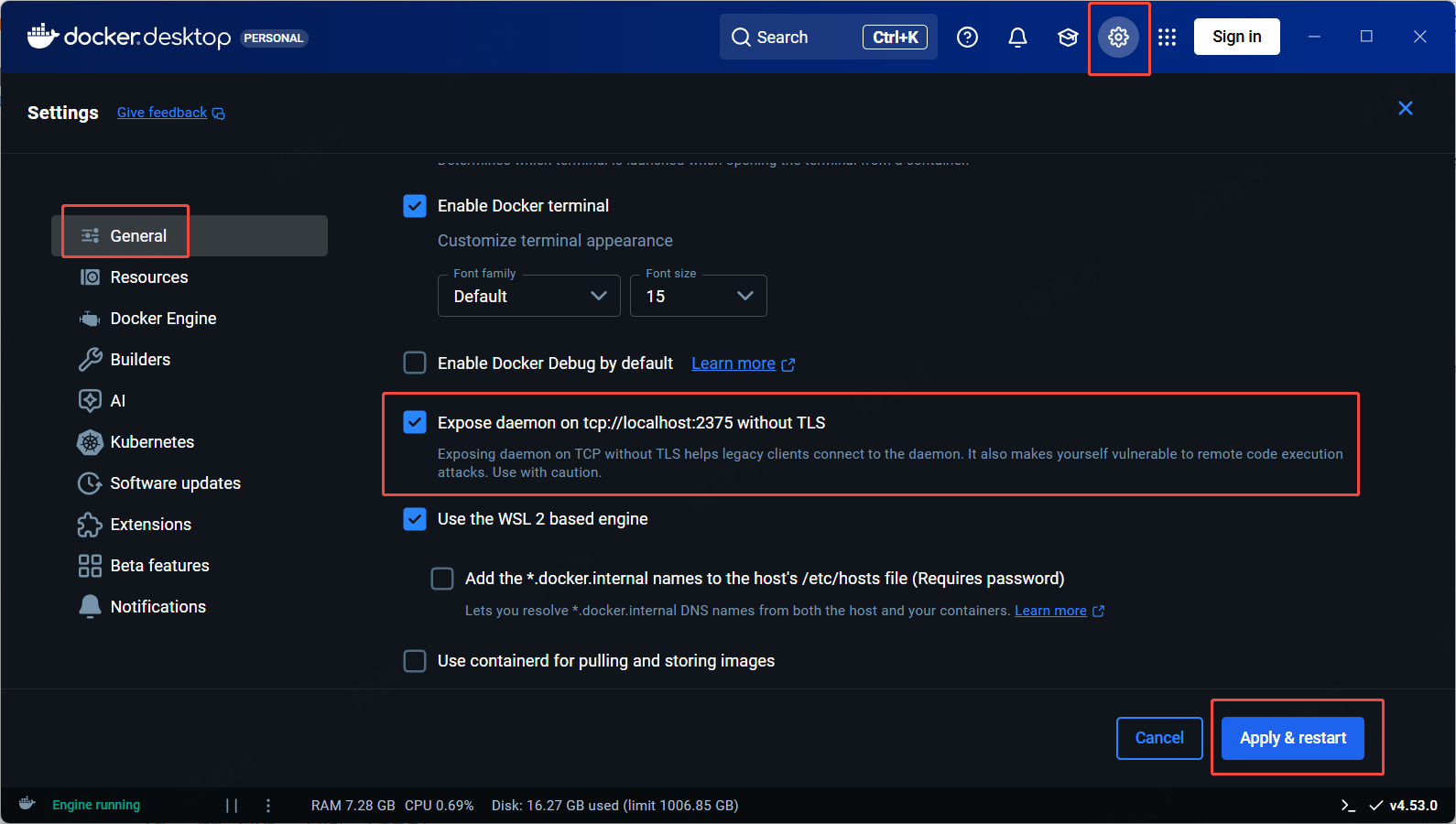
Task: Click the Apply & restart button
Action: click(1293, 738)
